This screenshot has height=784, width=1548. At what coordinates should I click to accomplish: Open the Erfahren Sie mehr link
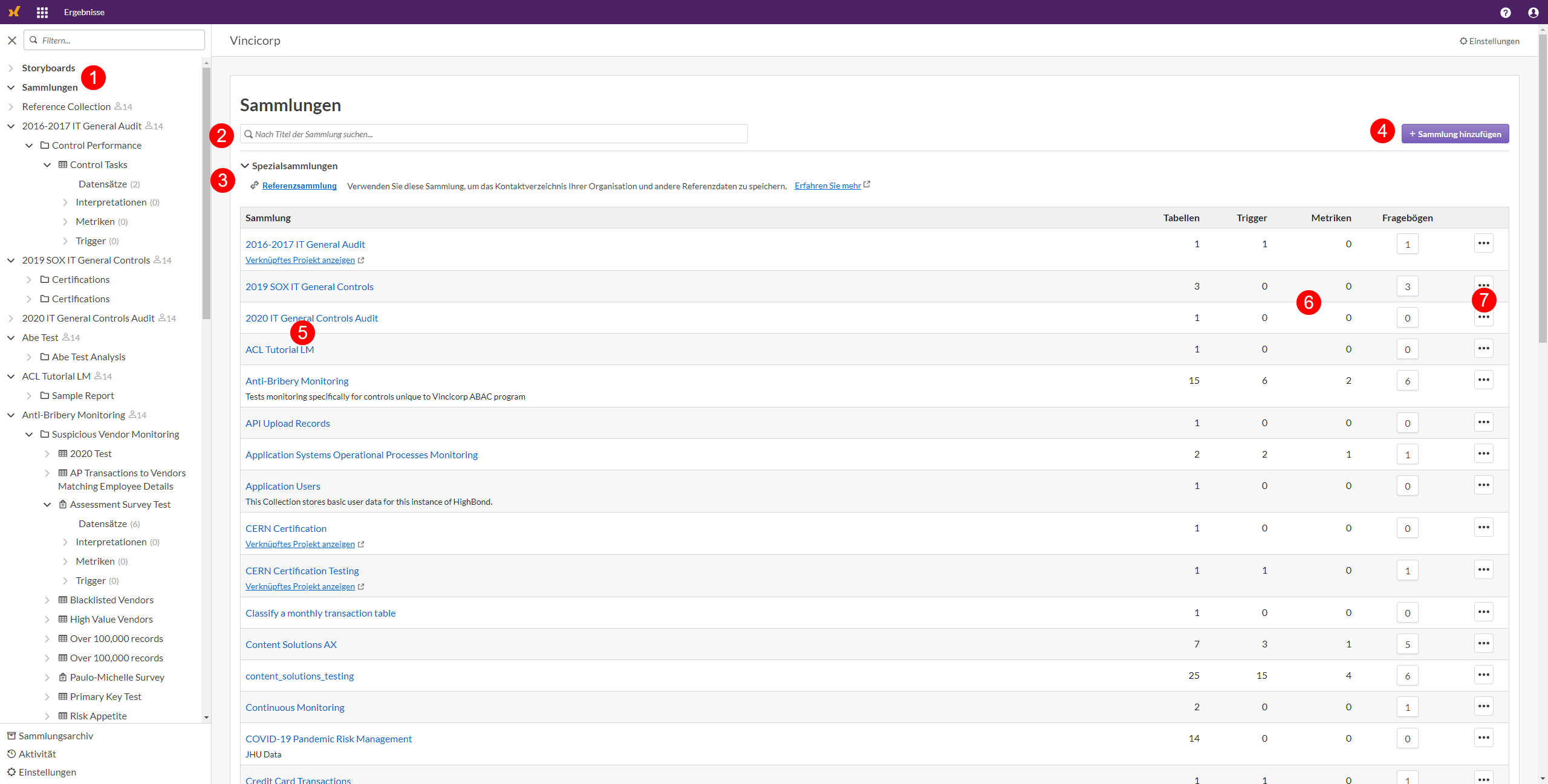pos(827,186)
